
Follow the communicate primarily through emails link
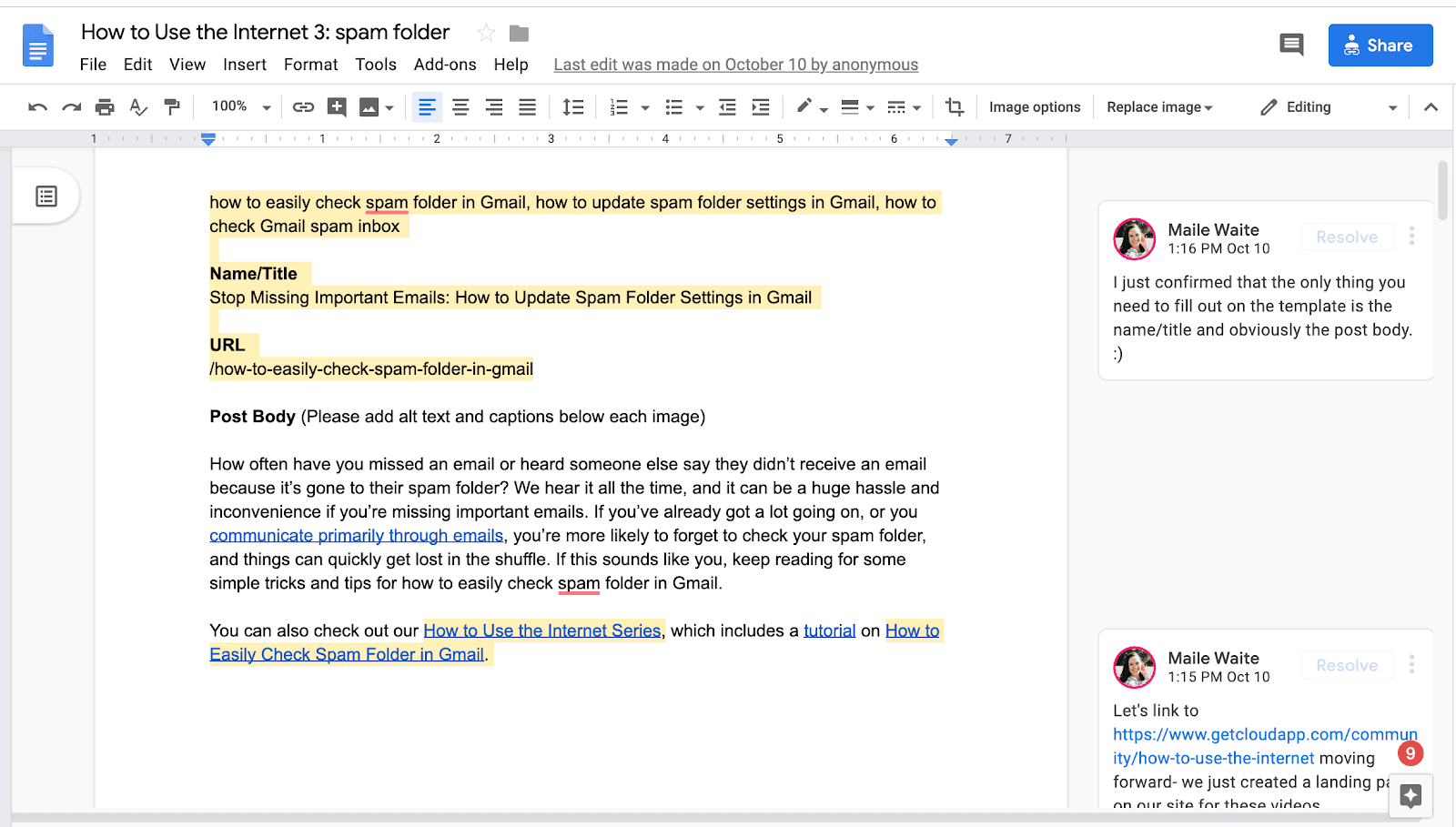pos(356,535)
